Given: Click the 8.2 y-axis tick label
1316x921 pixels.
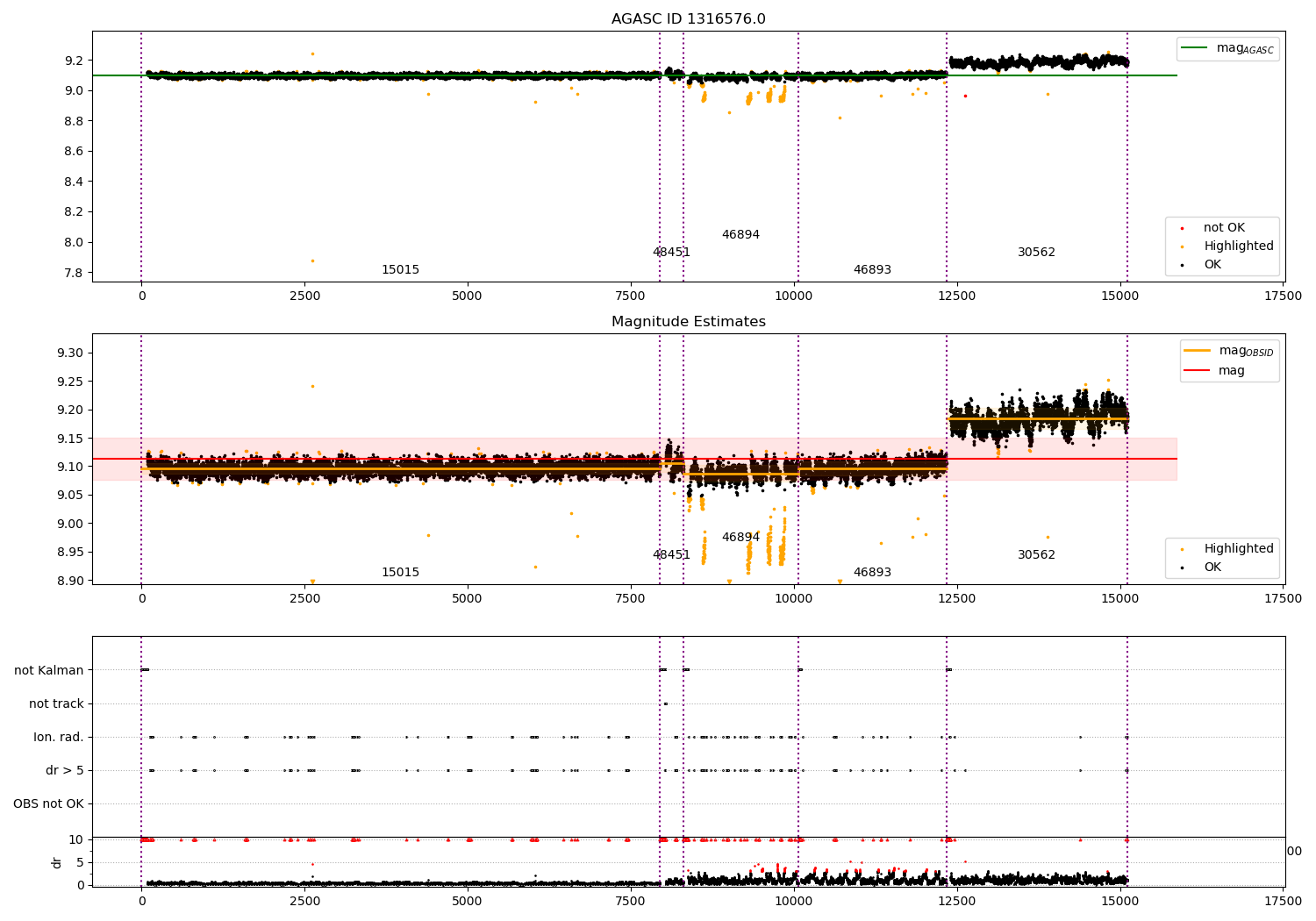Looking at the screenshot, I should click(x=74, y=212).
